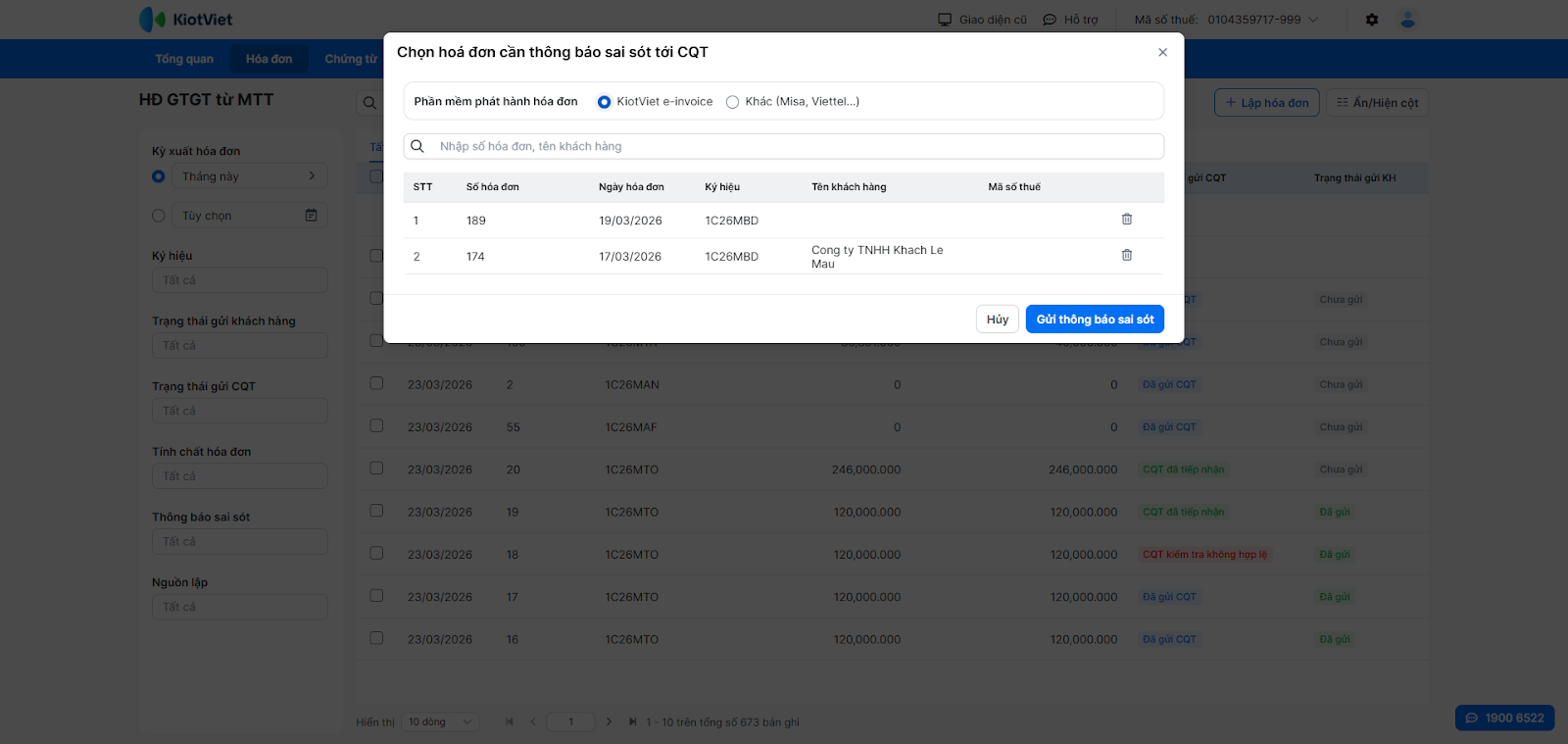Screen dimensions: 1568x744
Task: Click trash icon for invoice 174
Action: (1126, 256)
